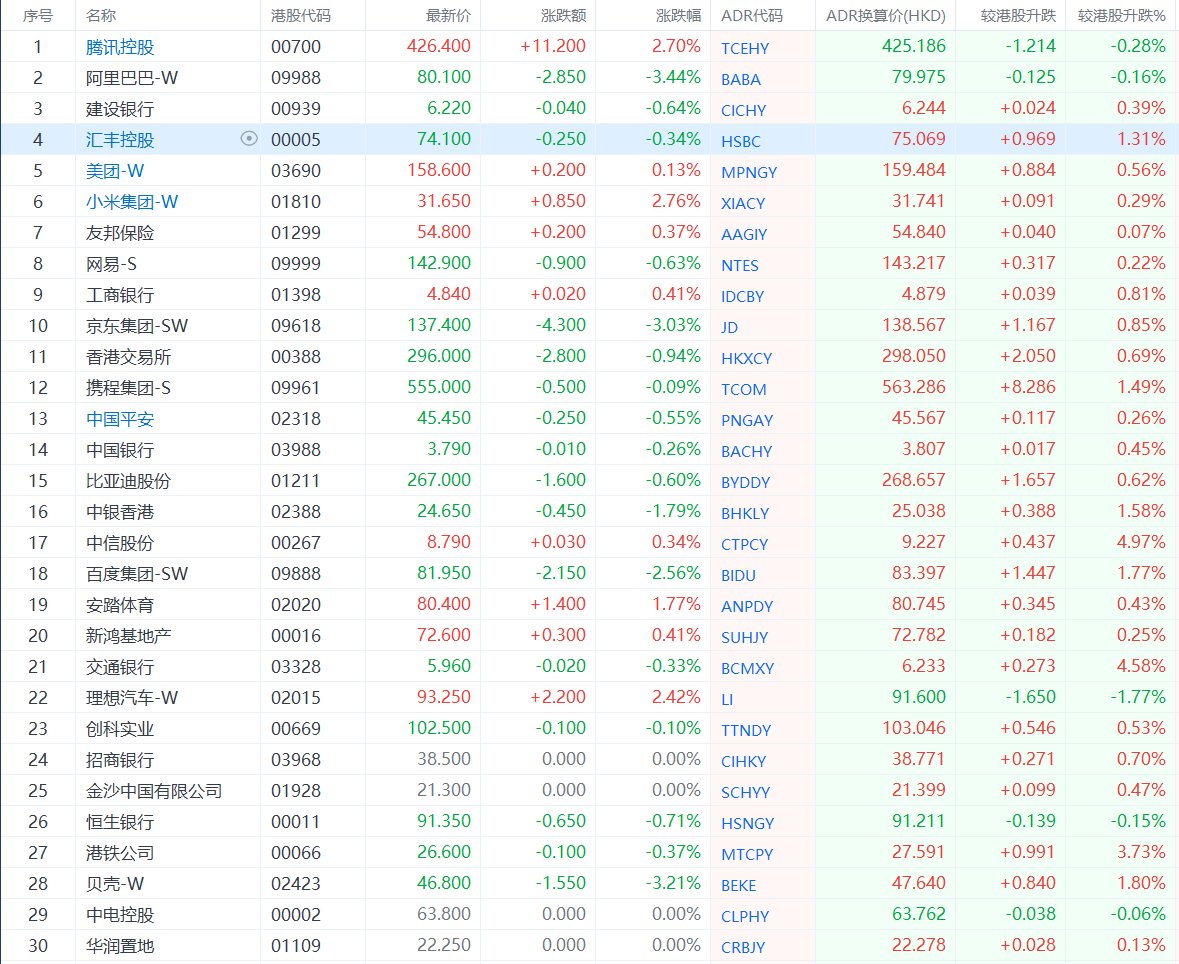
Task: Open the MPNGY ADR code link
Action: pyautogui.click(x=749, y=172)
